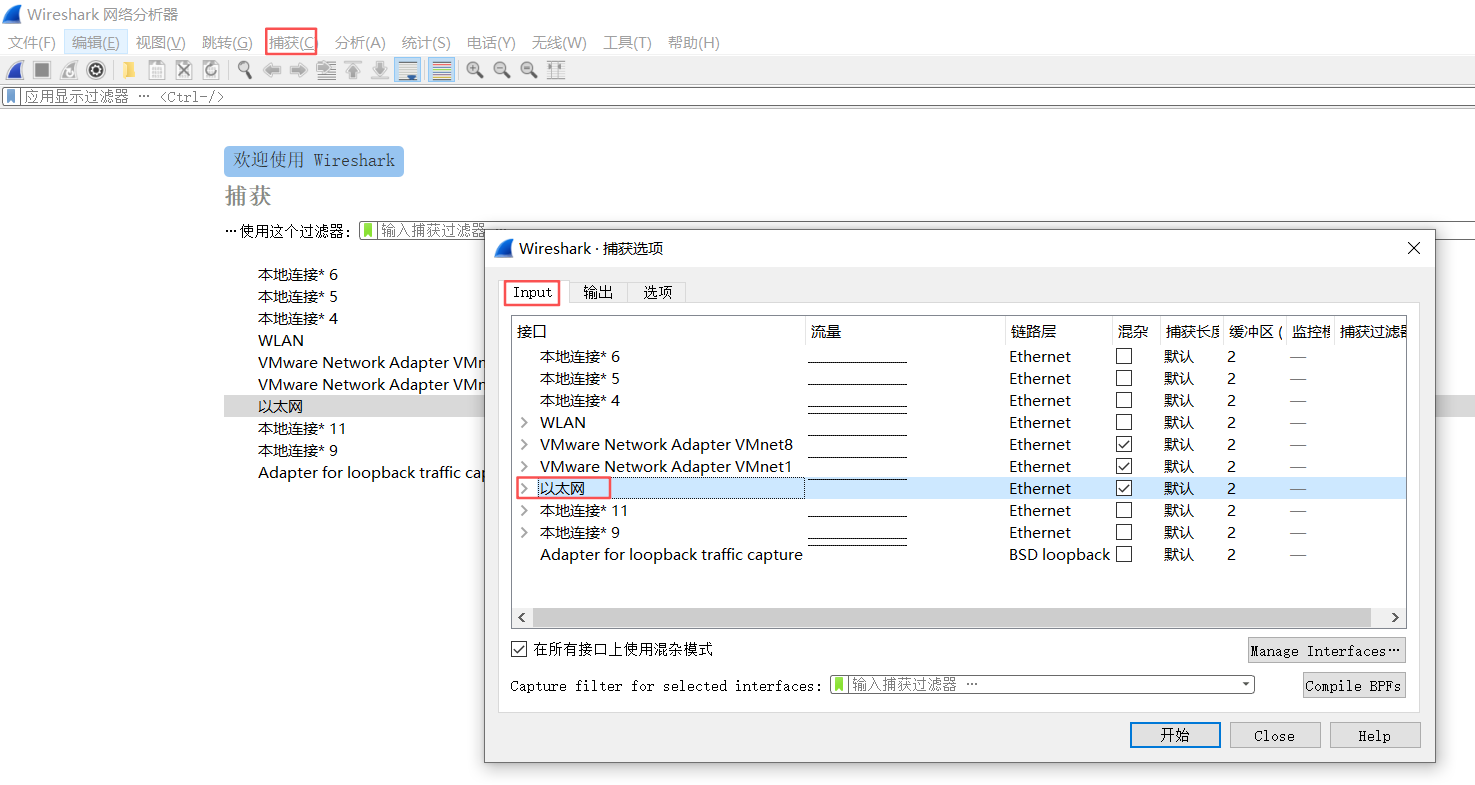Uncheck promiscuous mode for VMnet1 adapter
This screenshot has height=785, width=1475.
pos(1124,466)
